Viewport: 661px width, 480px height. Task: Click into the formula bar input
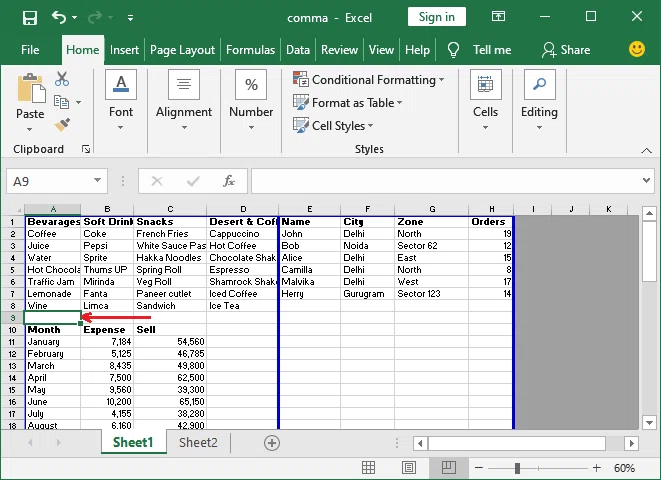[x=446, y=181]
